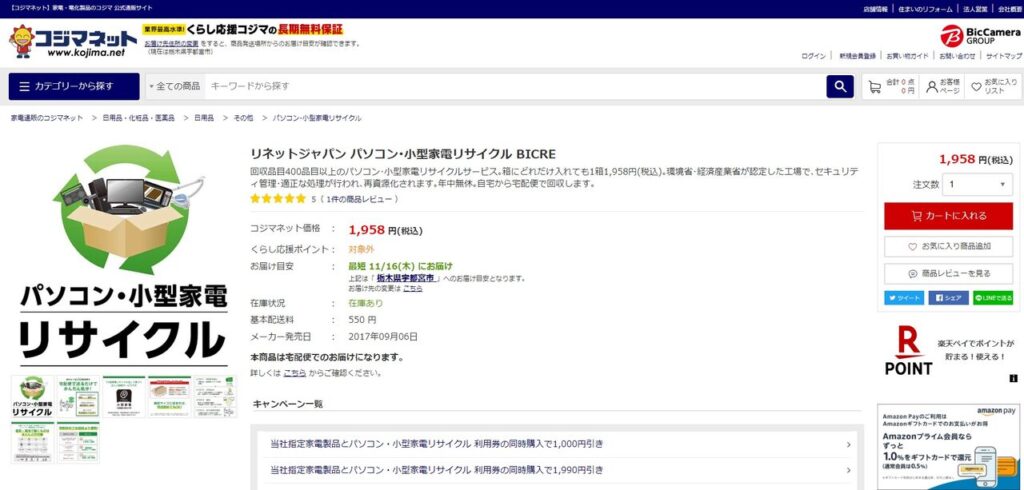This screenshot has height=490, width=1024.
Task: Open the カテゴリーから探す category menu
Action: click(74, 86)
